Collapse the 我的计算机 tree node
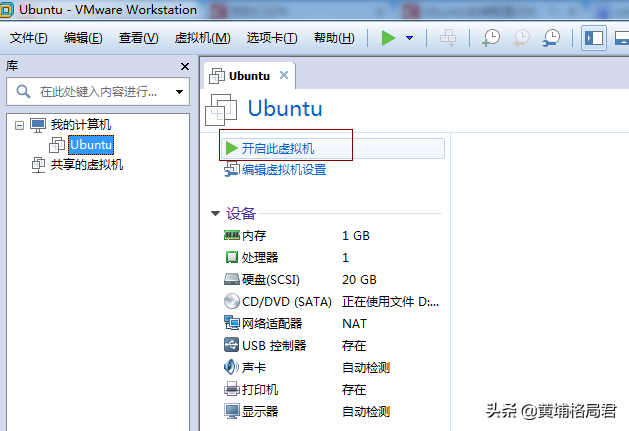 (19, 126)
